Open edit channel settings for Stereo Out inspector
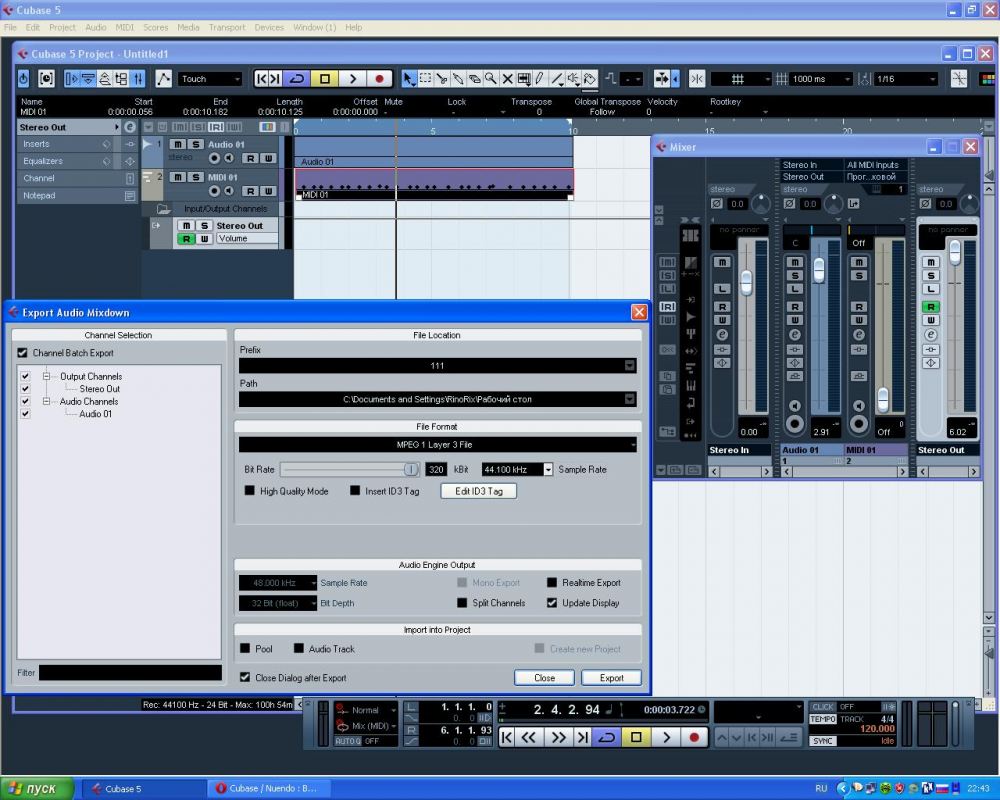 pyautogui.click(x=129, y=127)
